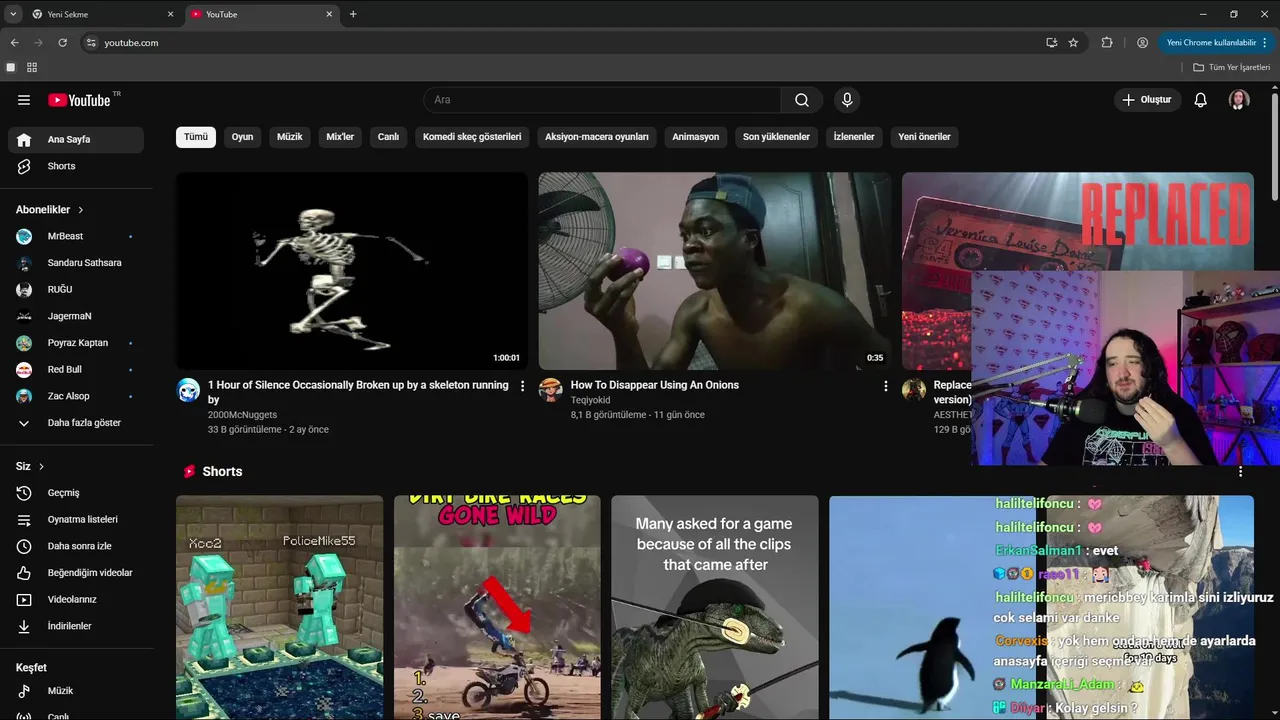Screen dimensions: 1280x720
Task: Select the Canlı filter chip
Action: coord(389,137)
